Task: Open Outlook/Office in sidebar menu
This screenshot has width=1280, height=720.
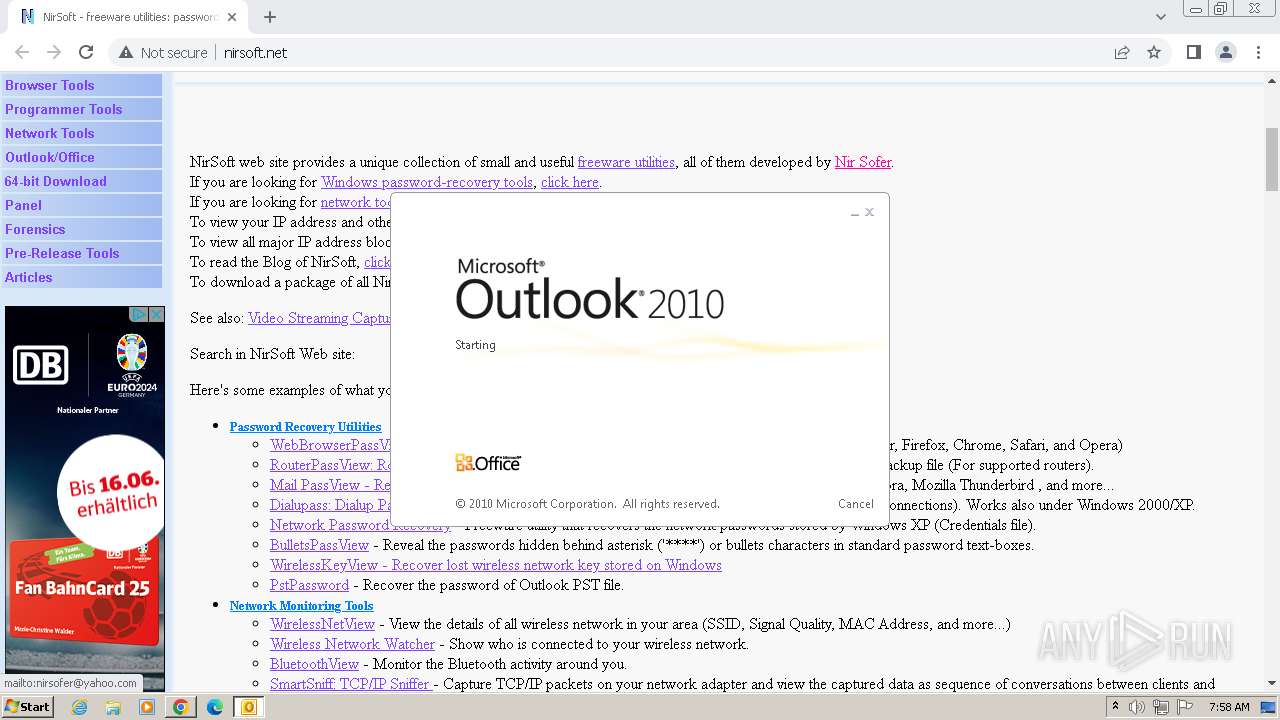Action: (82, 157)
